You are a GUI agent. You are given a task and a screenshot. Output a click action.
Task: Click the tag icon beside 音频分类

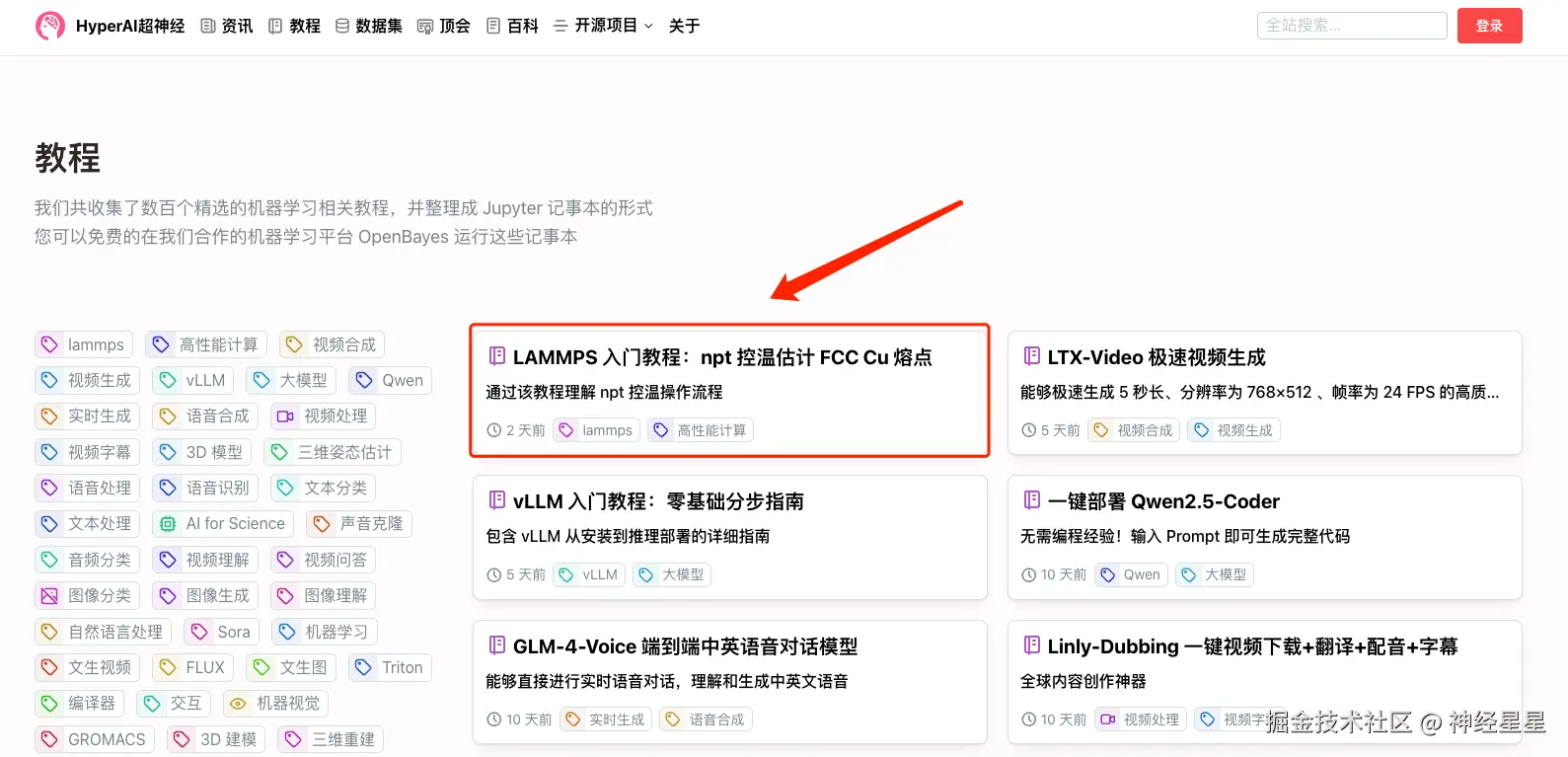click(49, 560)
